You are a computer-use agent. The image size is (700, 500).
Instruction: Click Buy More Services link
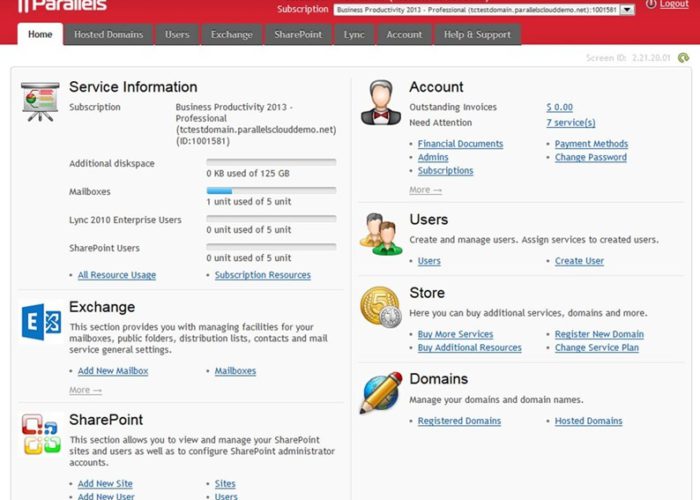tap(455, 334)
